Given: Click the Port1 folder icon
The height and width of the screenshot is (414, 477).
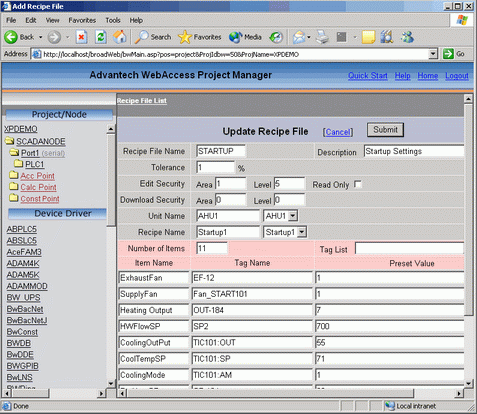Looking at the screenshot, I should tap(14, 153).
